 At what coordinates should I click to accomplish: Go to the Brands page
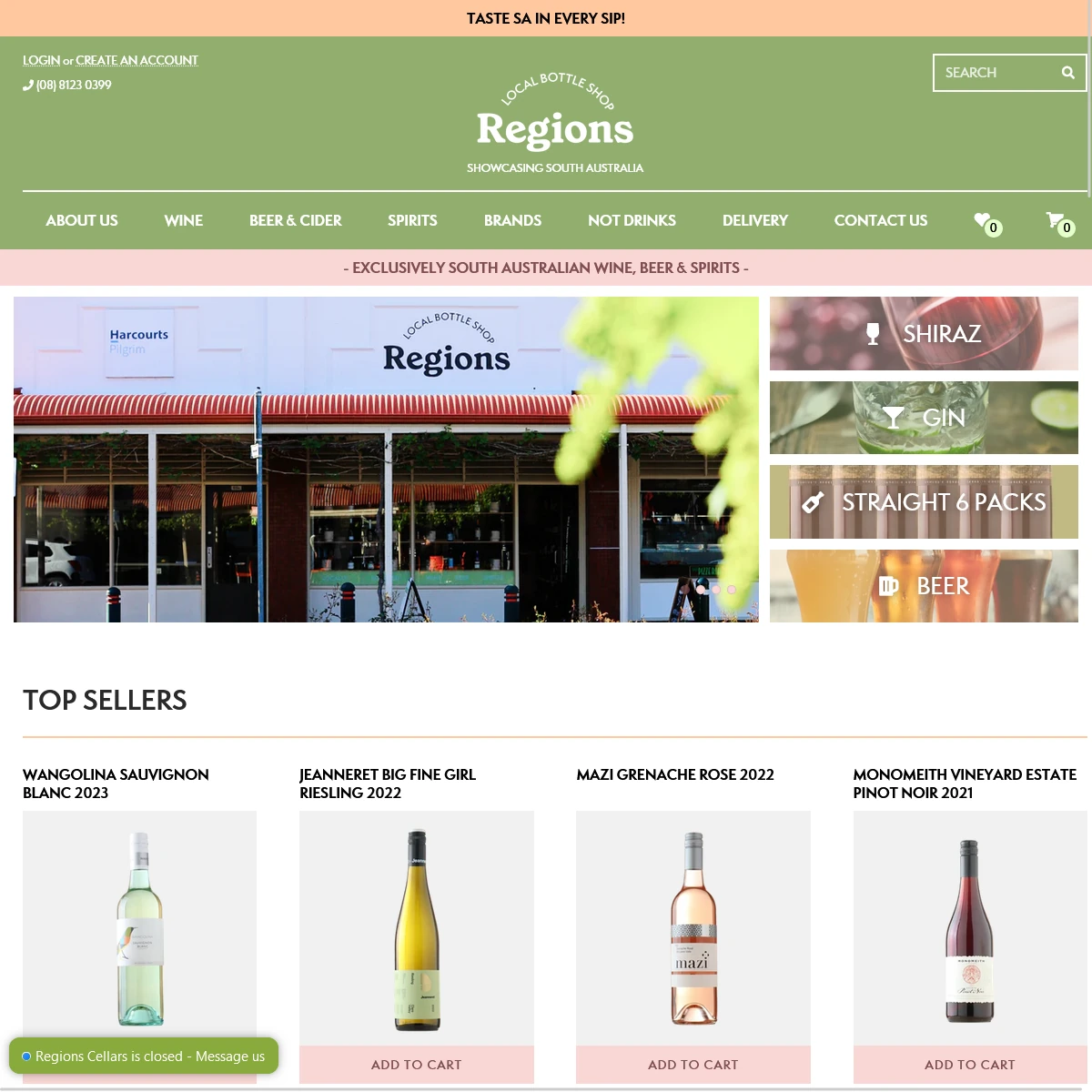pyautogui.click(x=512, y=220)
